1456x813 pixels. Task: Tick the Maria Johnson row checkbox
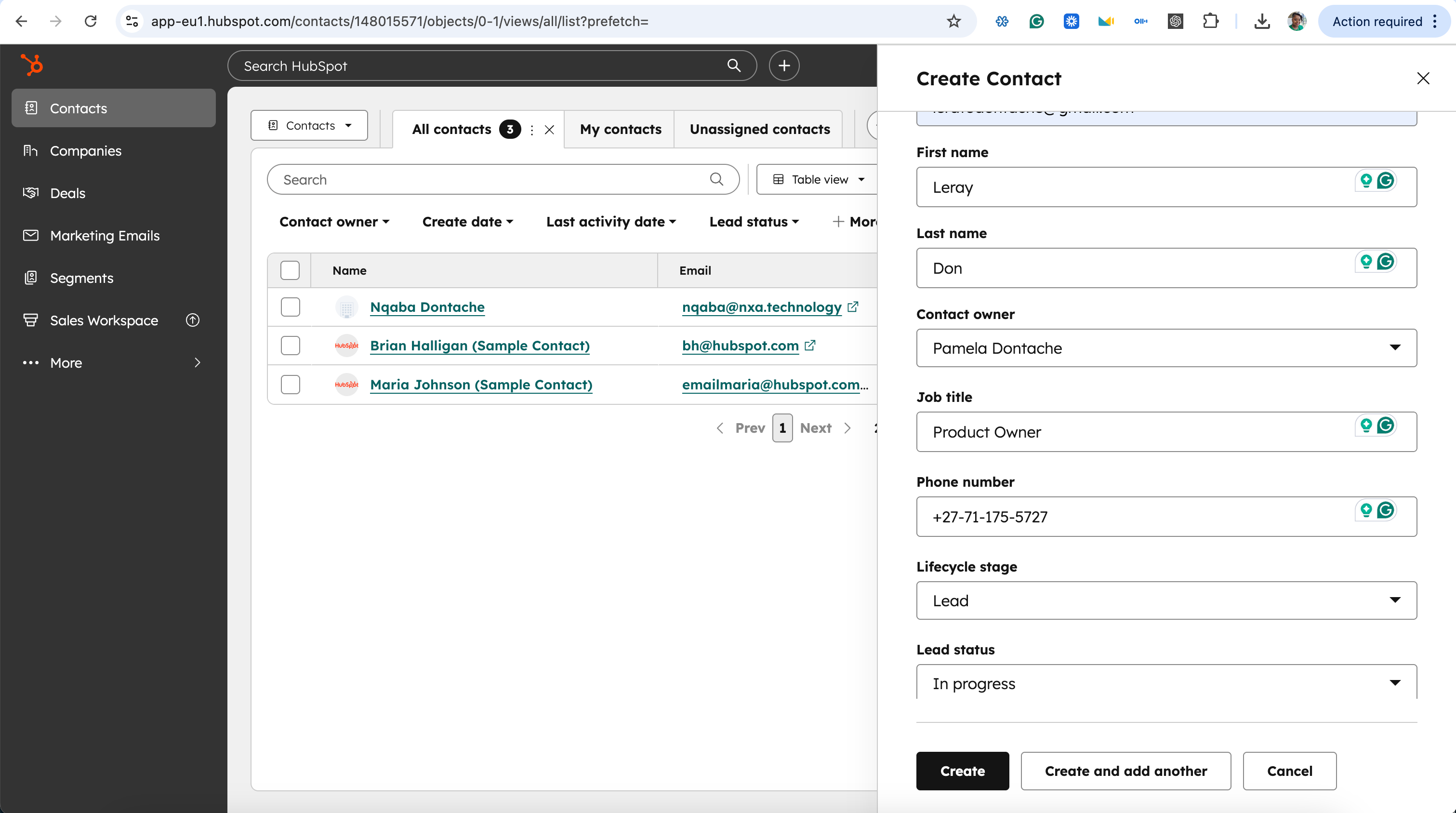pos(290,385)
